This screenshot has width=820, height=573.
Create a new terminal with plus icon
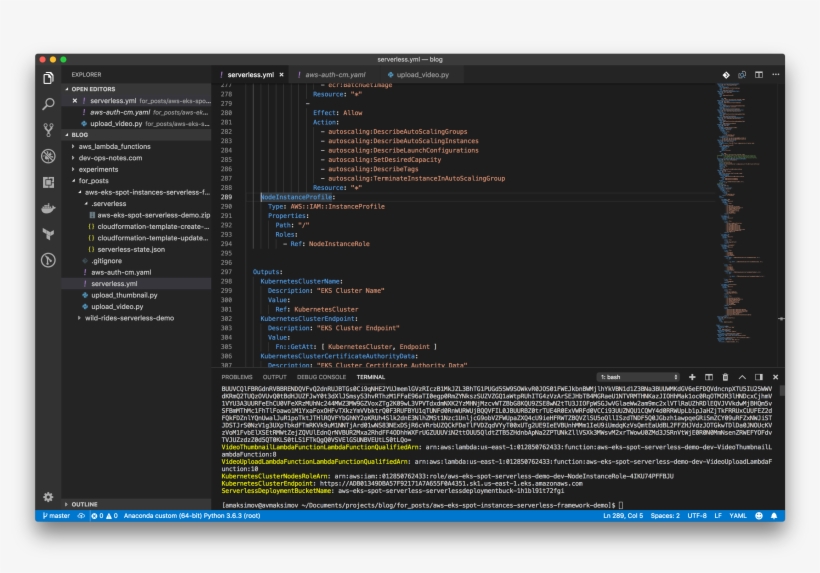692,377
